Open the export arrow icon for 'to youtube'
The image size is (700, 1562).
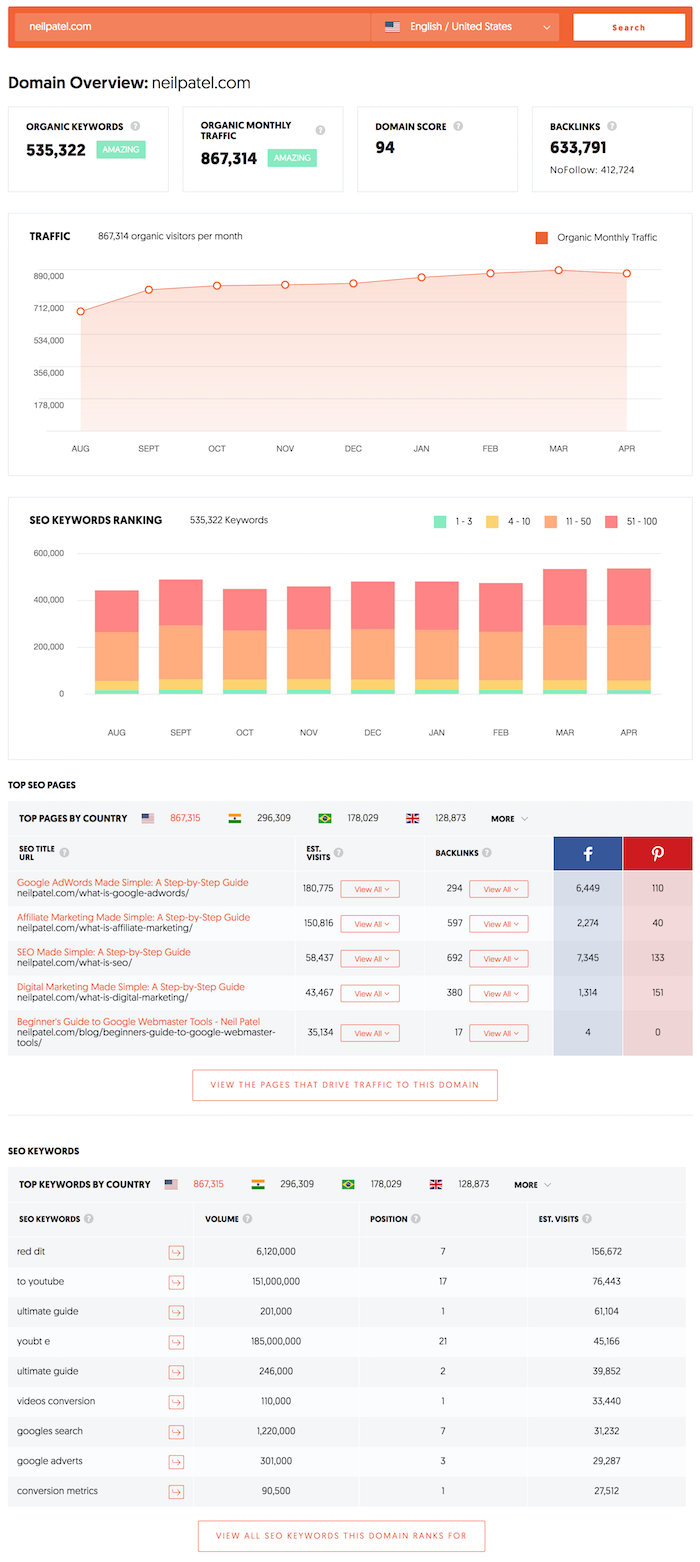point(176,1282)
